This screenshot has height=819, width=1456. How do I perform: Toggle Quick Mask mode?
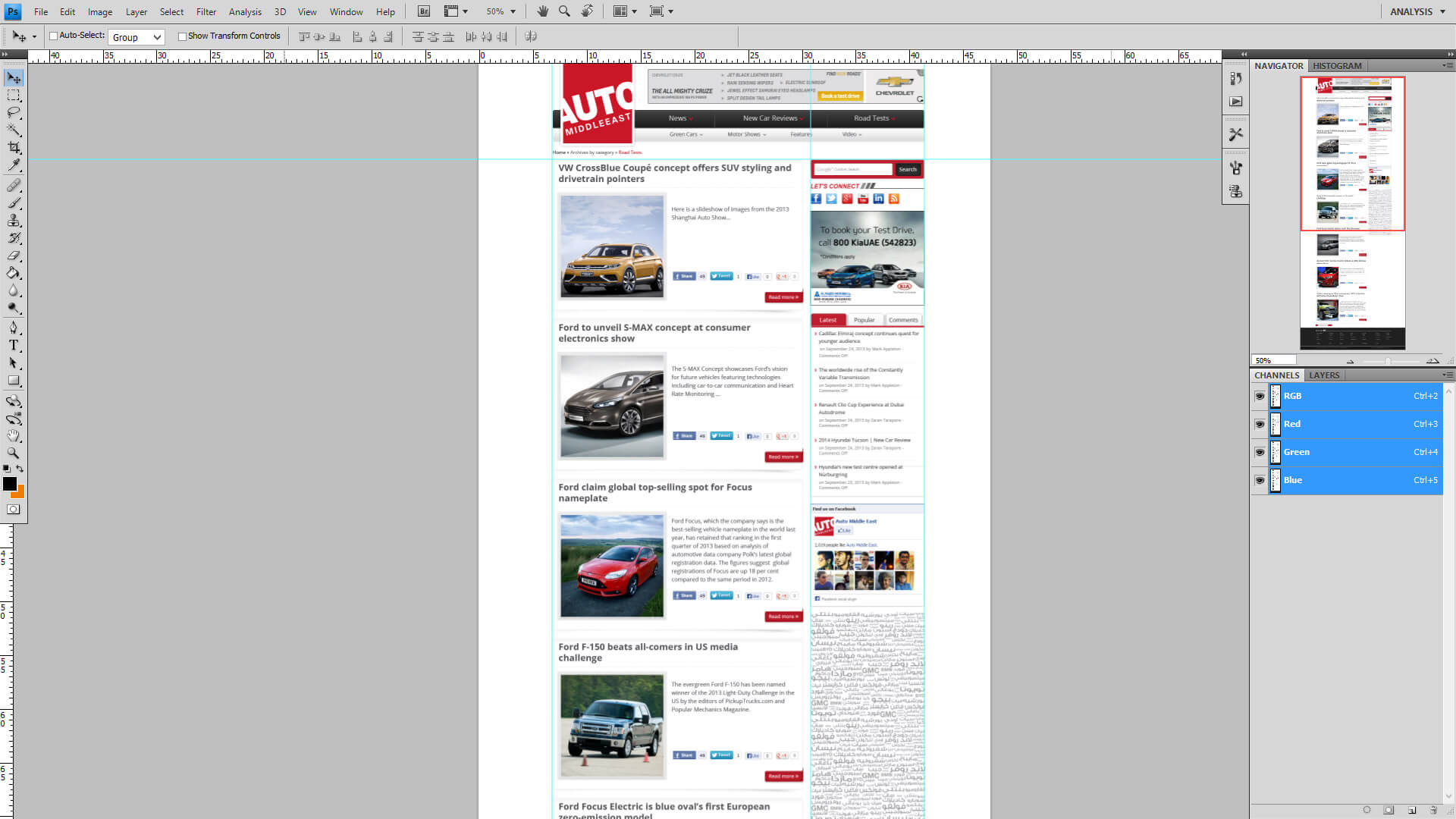14,510
